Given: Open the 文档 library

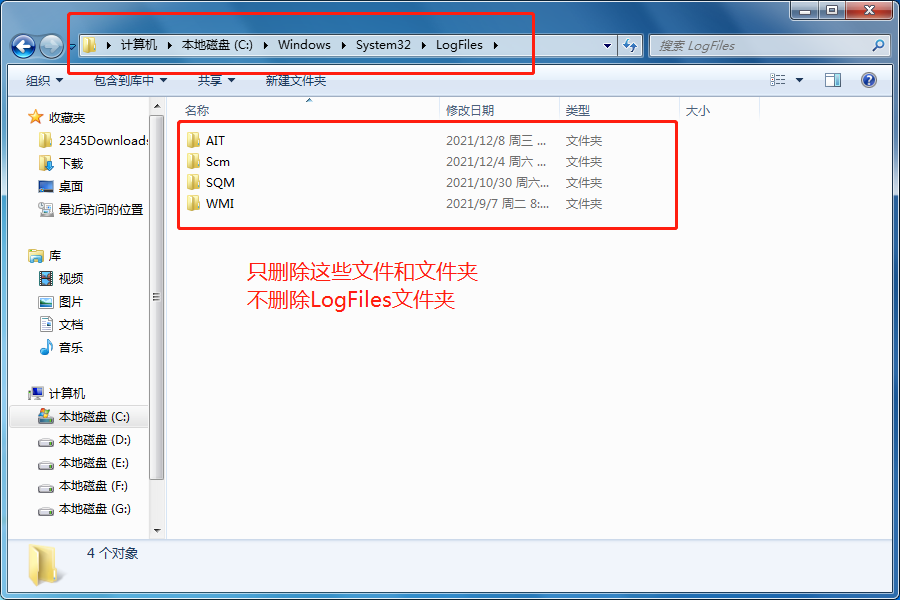Looking at the screenshot, I should [61, 324].
